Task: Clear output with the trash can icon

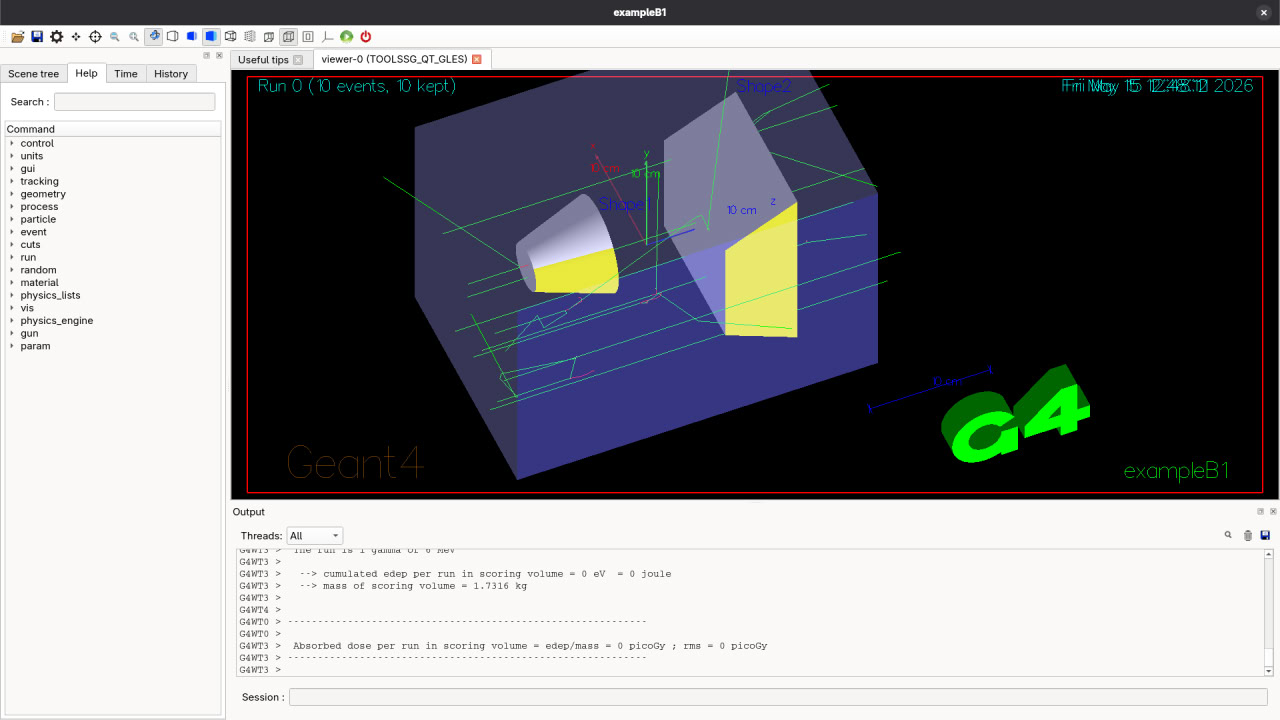Action: pyautogui.click(x=1248, y=535)
